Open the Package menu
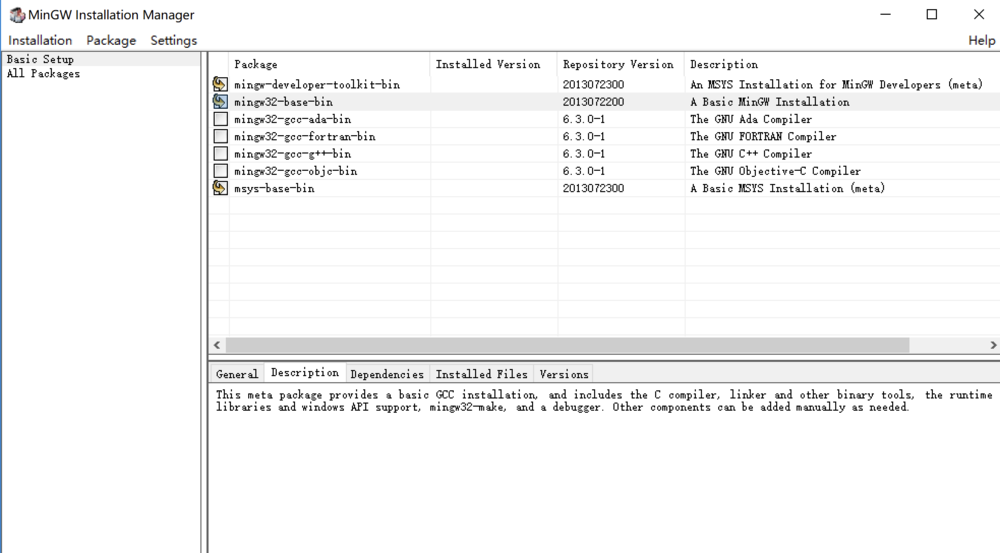Image resolution: width=1000 pixels, height=553 pixels. click(x=111, y=40)
